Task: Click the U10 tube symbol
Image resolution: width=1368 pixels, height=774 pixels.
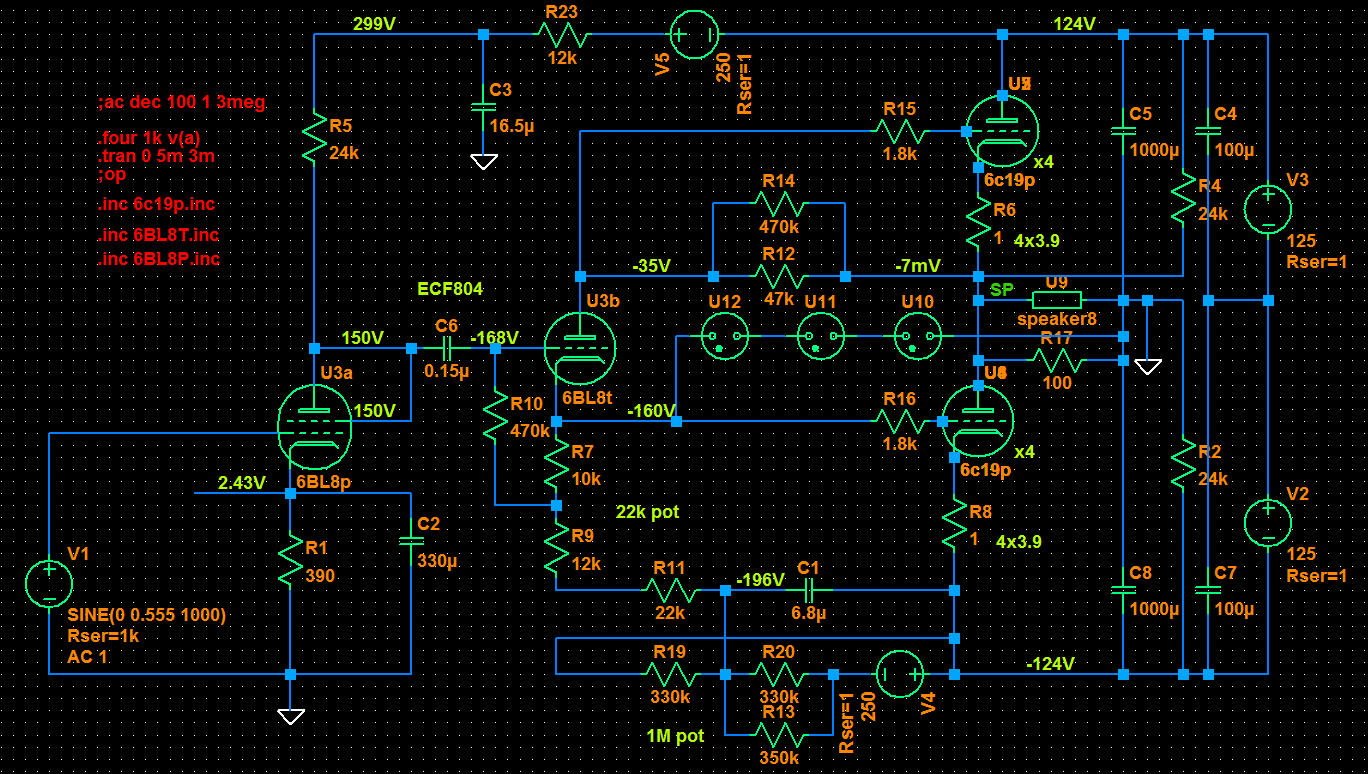Action: tap(917, 336)
